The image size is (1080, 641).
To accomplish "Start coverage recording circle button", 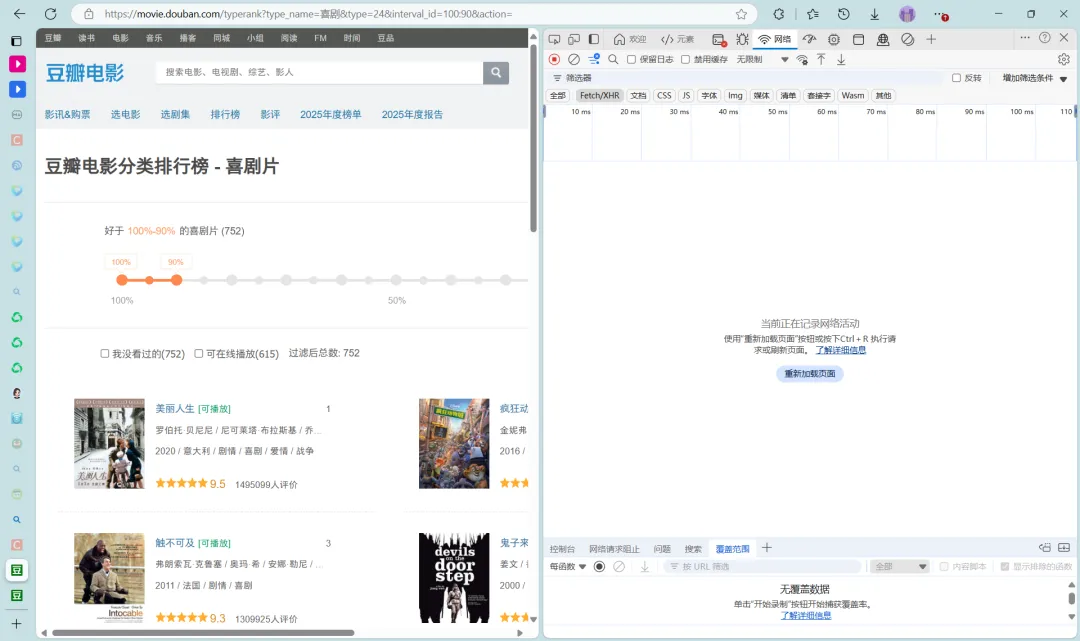I will coord(599,566).
